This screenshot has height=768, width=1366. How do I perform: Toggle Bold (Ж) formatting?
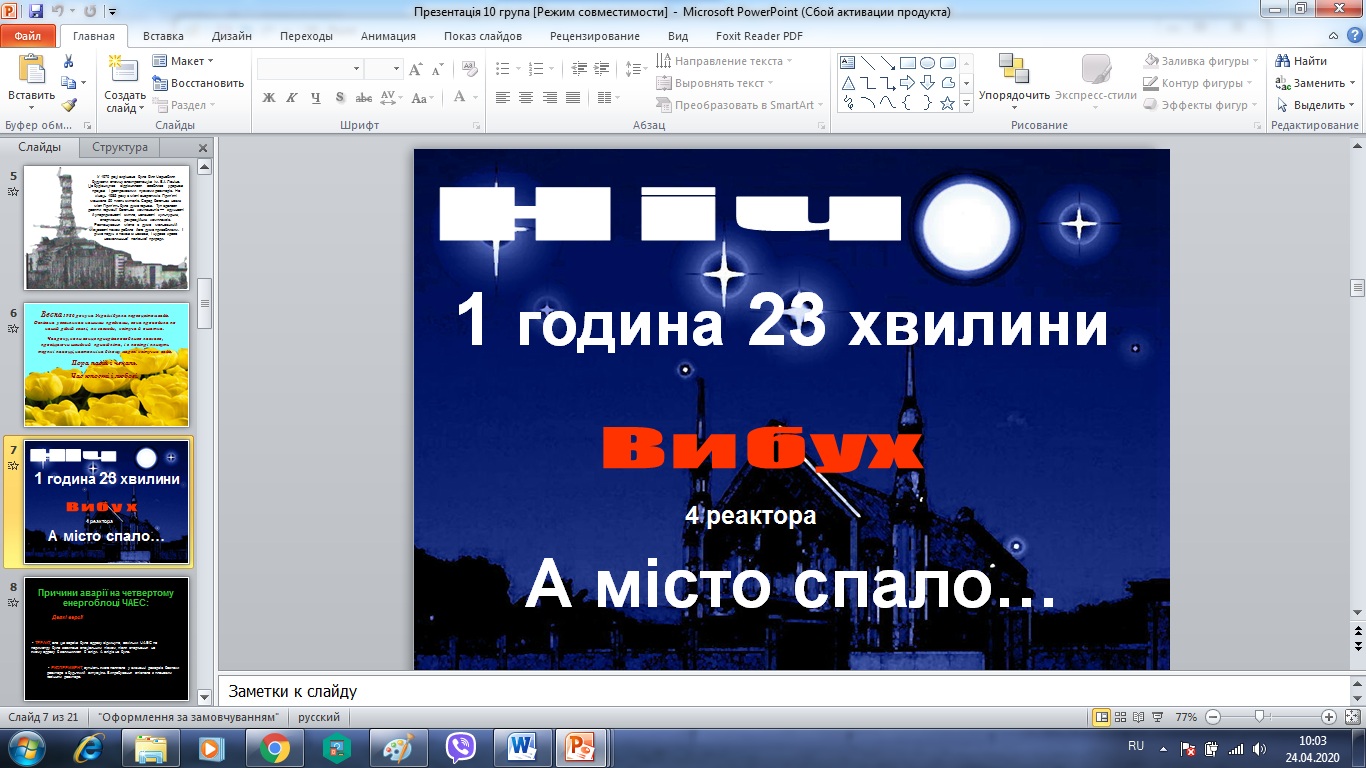[x=268, y=97]
